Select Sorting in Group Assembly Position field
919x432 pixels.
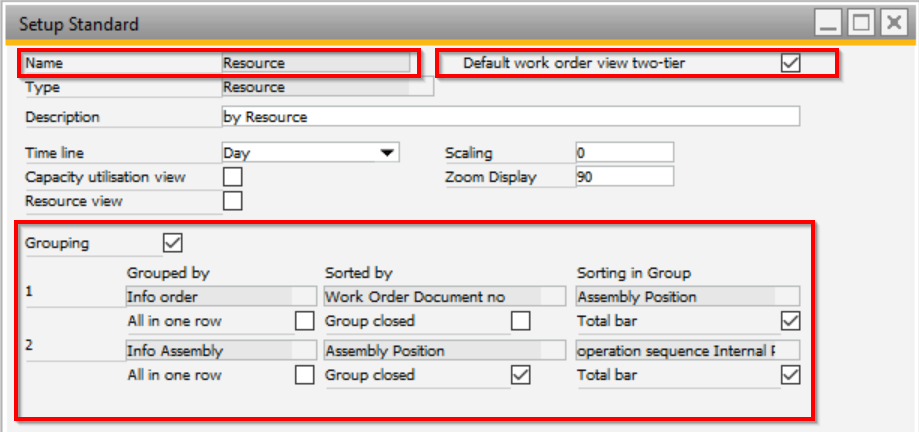click(x=688, y=296)
